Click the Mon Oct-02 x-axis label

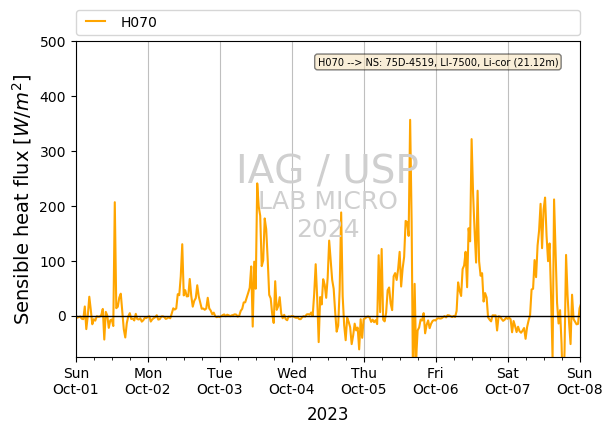pyautogui.click(x=148, y=381)
